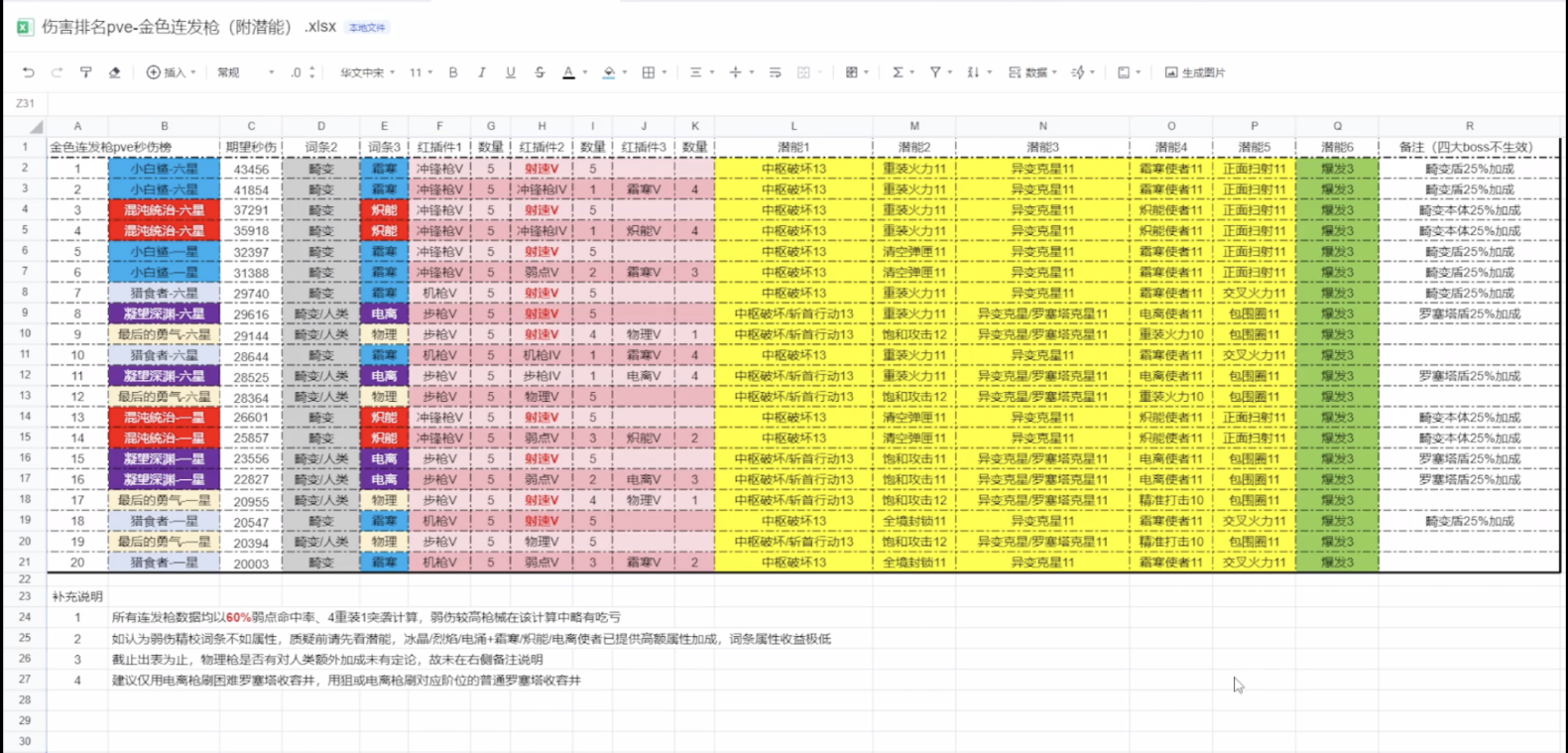Image resolution: width=1568 pixels, height=753 pixels.
Task: Click the lightning quick-tools icon
Action: [x=1078, y=72]
